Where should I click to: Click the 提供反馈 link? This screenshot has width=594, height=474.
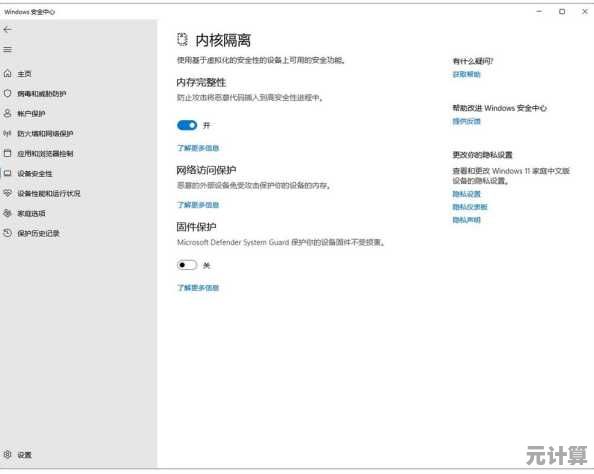tap(466, 121)
